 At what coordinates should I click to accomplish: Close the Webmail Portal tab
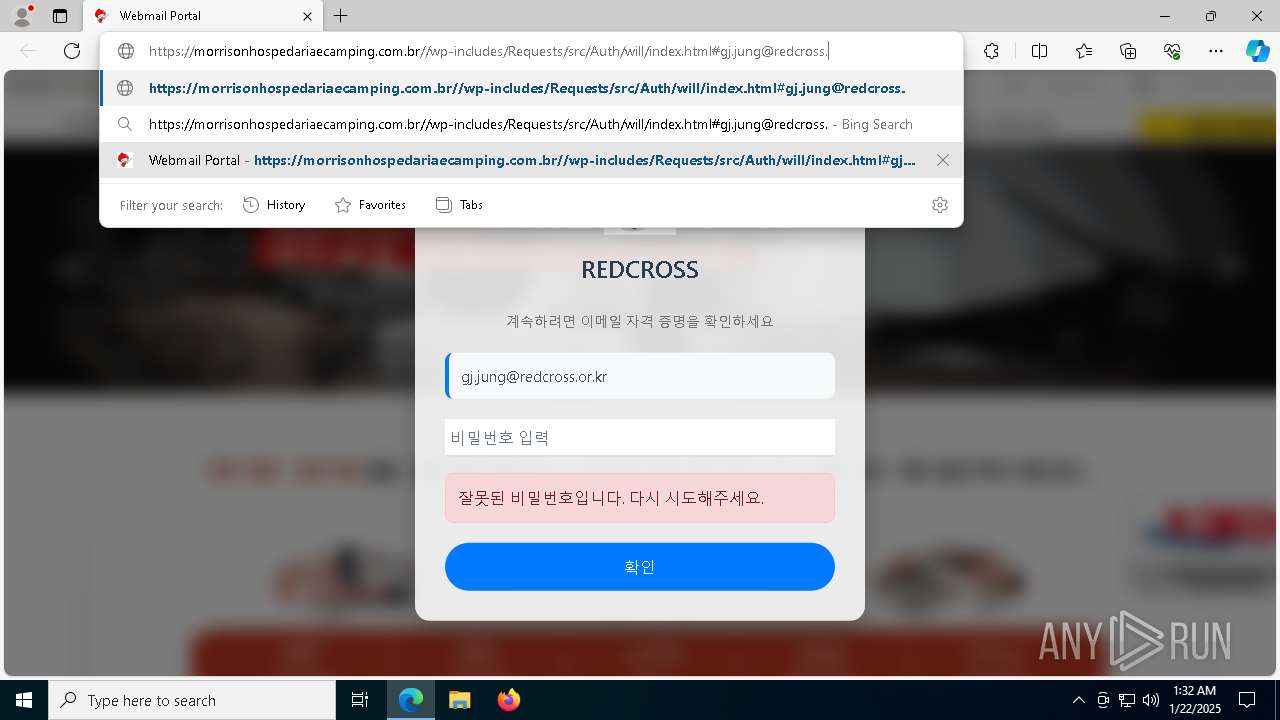click(x=307, y=16)
